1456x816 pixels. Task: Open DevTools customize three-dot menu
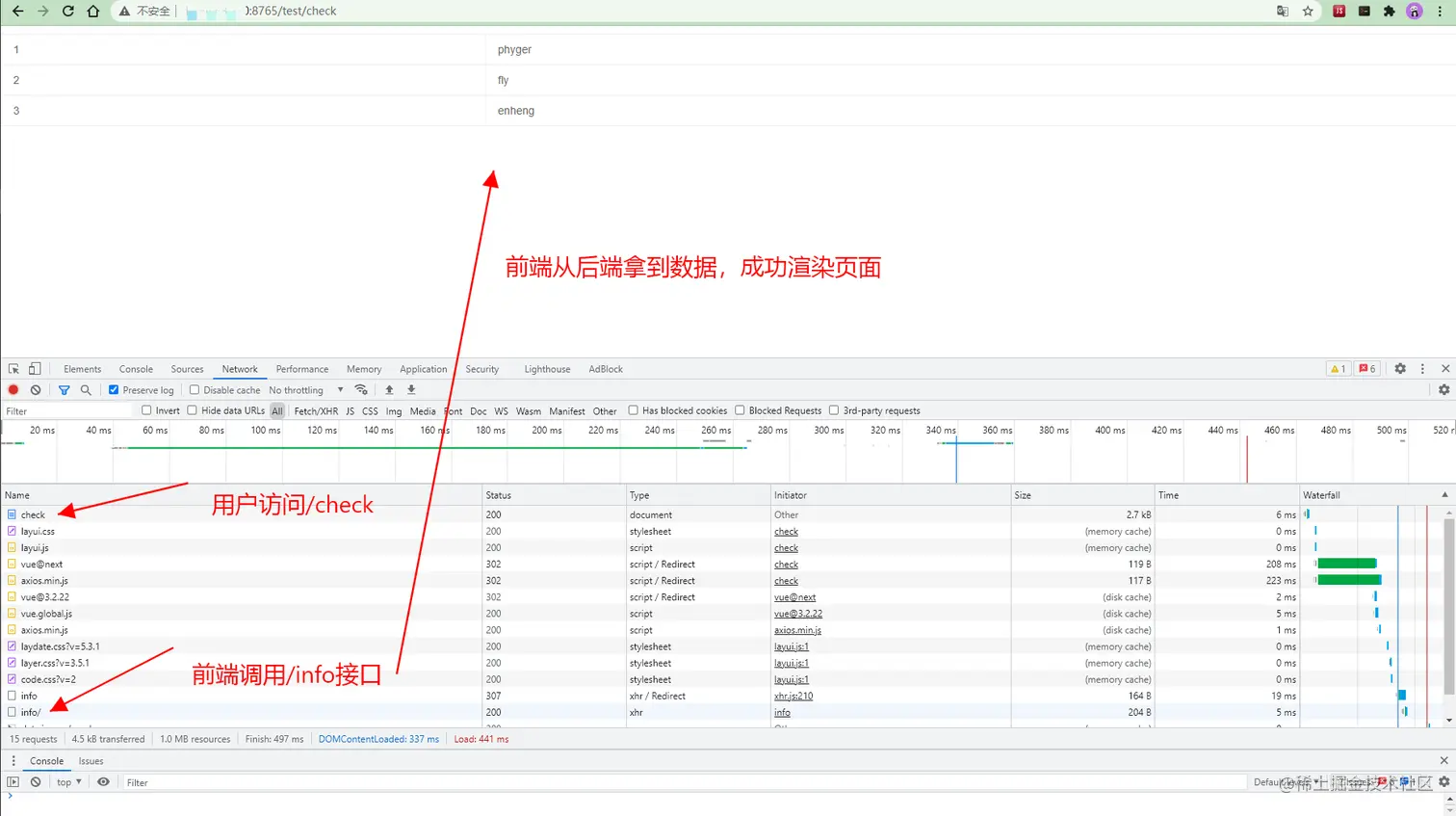1422,369
